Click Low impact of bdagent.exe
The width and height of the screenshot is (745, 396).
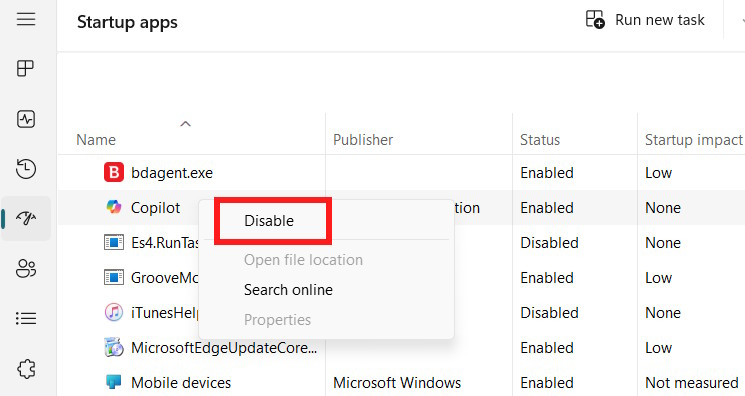coord(659,173)
